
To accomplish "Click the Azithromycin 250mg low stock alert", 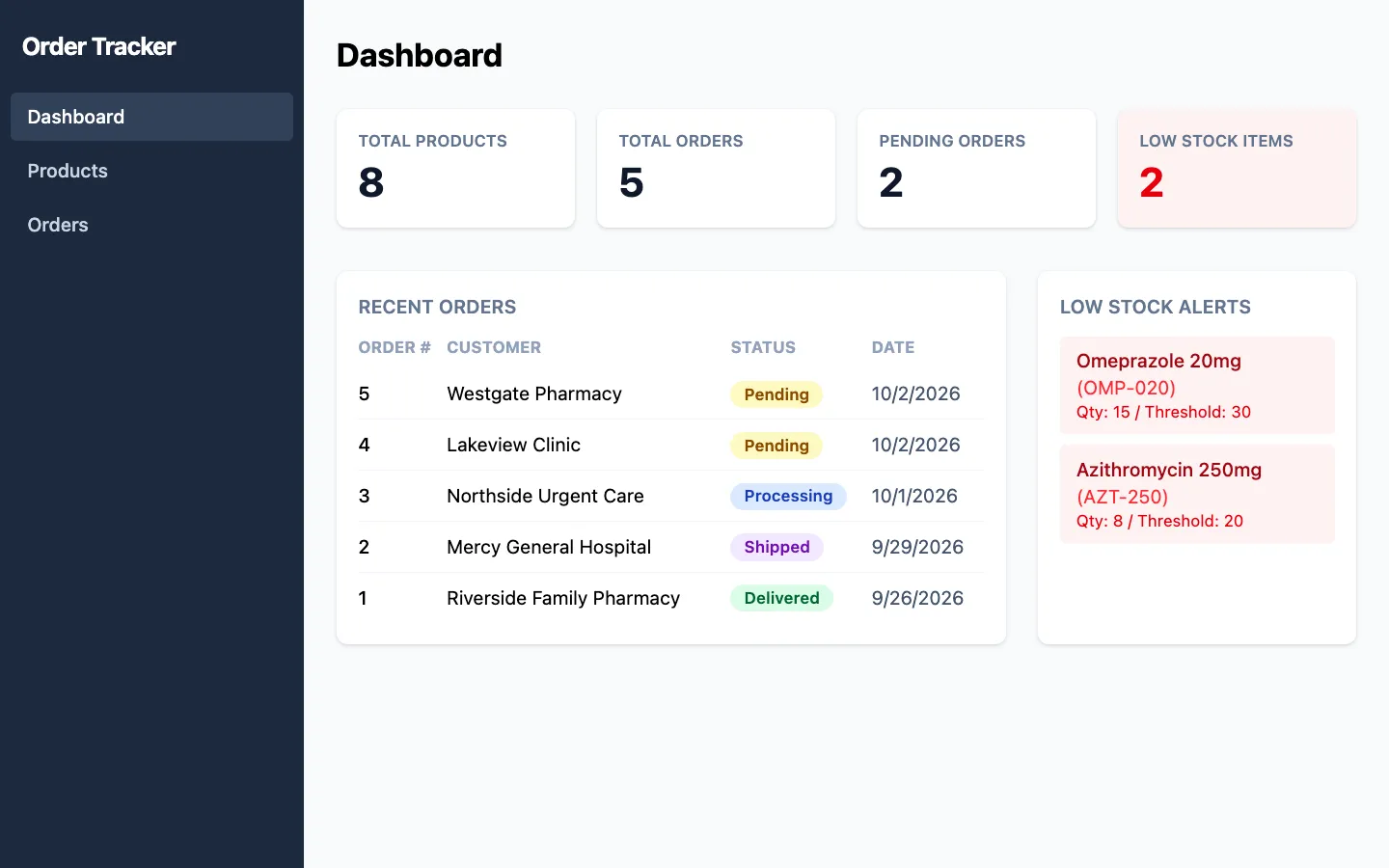I will point(1197,494).
